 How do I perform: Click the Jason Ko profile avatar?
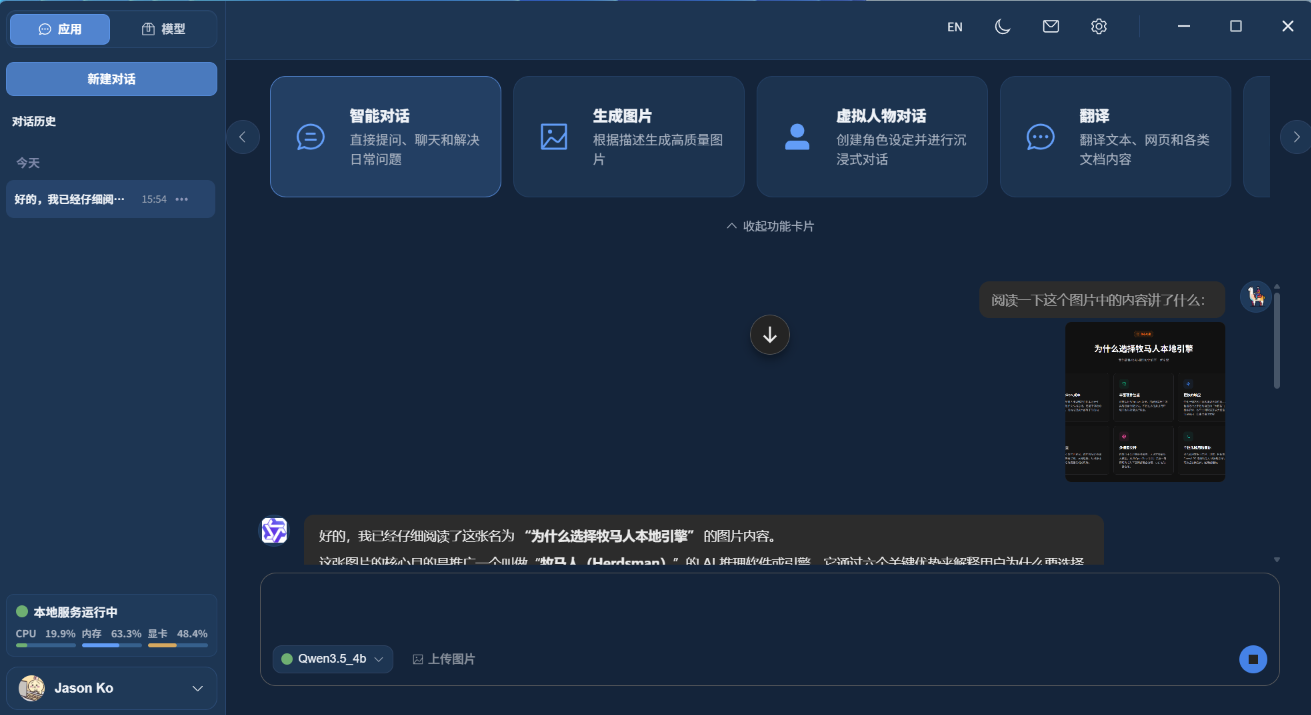32,688
